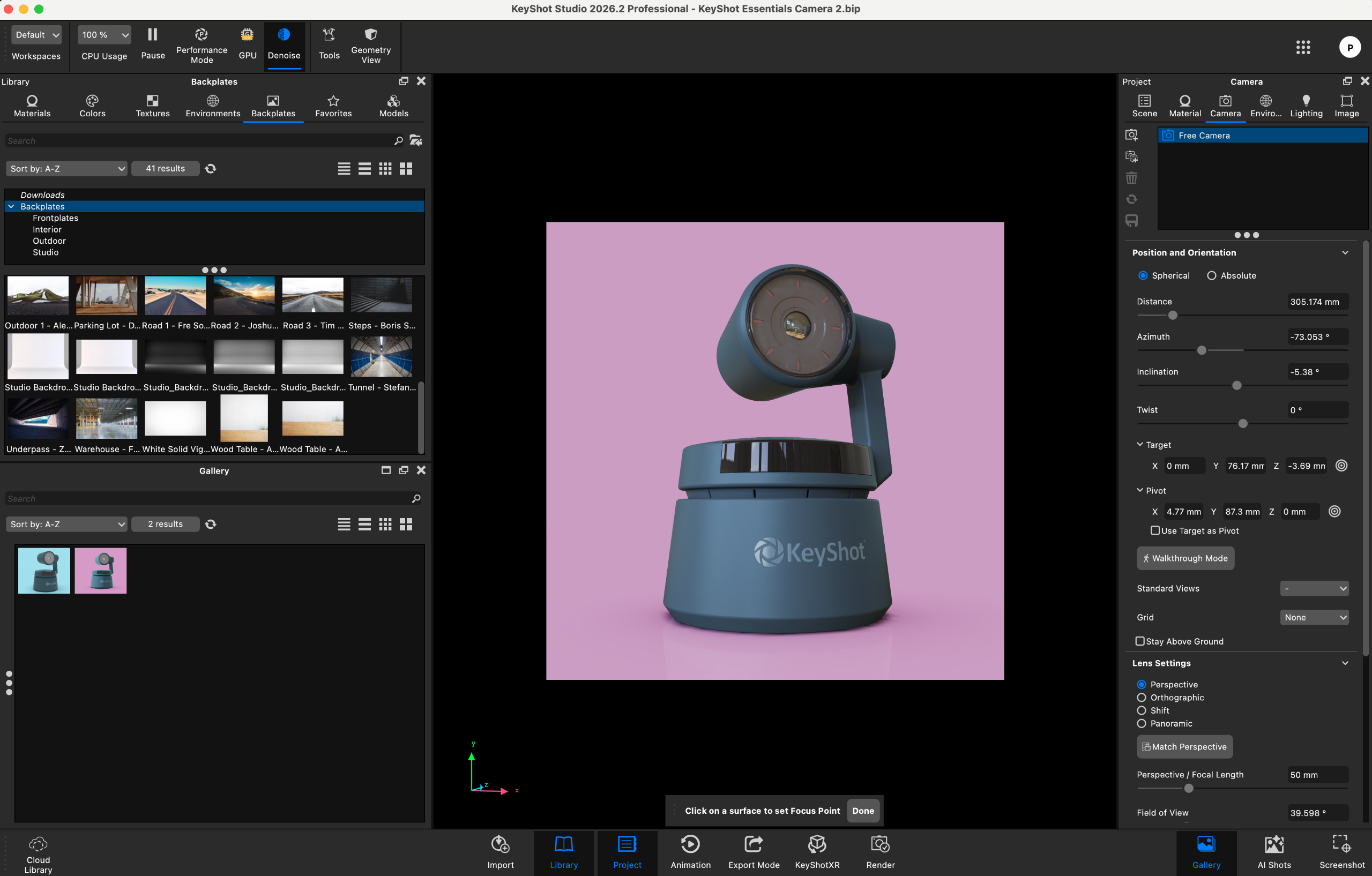Open KeyShotXR wizard

pyautogui.click(x=816, y=852)
